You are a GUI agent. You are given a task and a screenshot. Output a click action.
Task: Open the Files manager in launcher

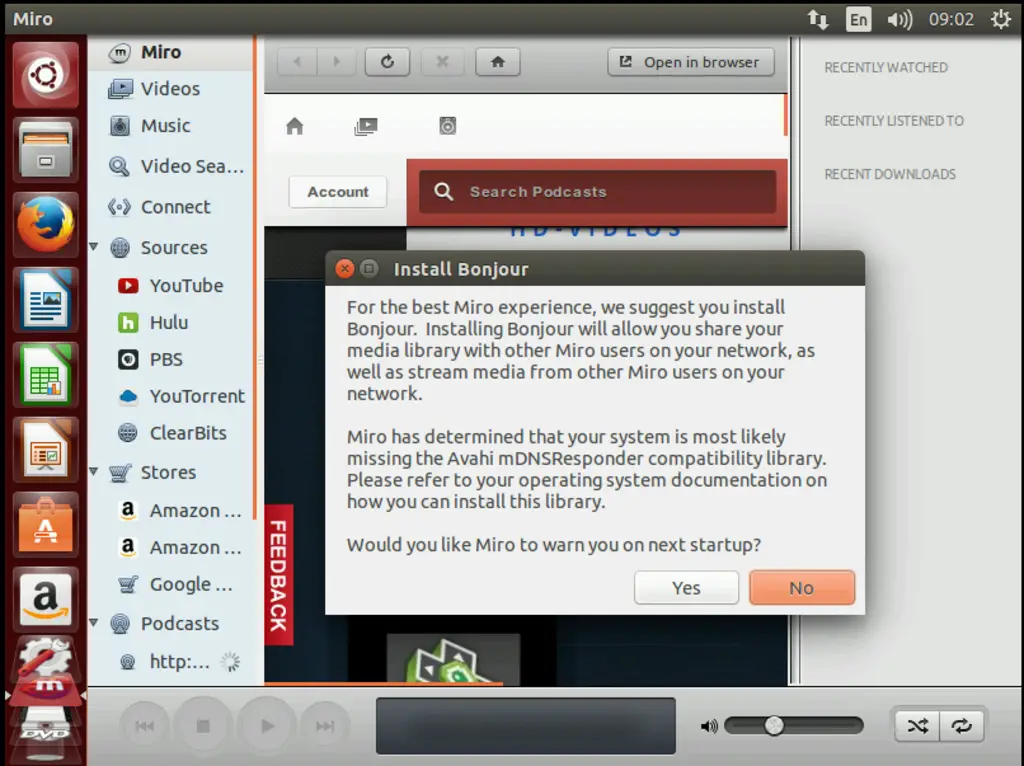pos(45,150)
